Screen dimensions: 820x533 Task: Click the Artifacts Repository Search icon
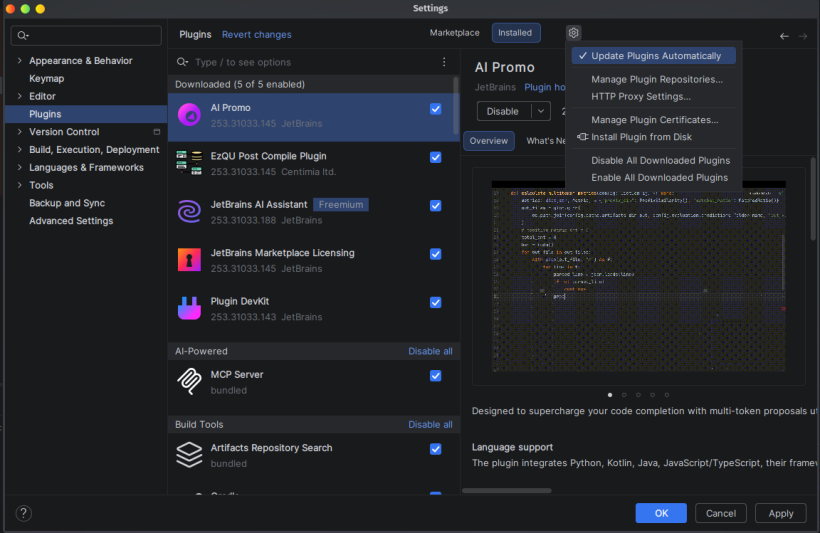pyautogui.click(x=189, y=455)
